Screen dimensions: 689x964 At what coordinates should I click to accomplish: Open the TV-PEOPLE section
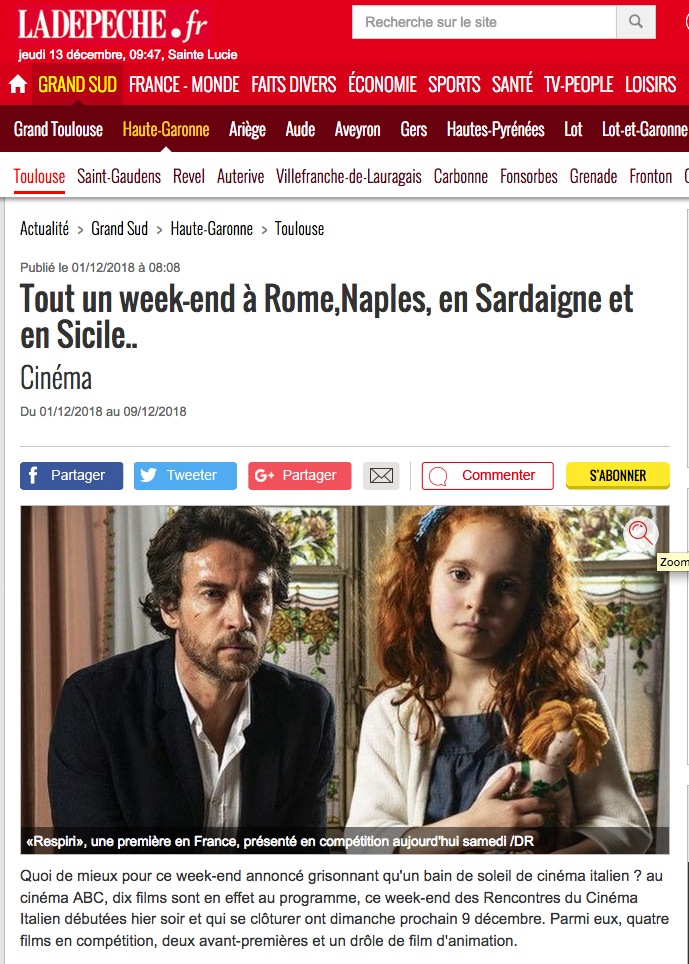click(578, 84)
